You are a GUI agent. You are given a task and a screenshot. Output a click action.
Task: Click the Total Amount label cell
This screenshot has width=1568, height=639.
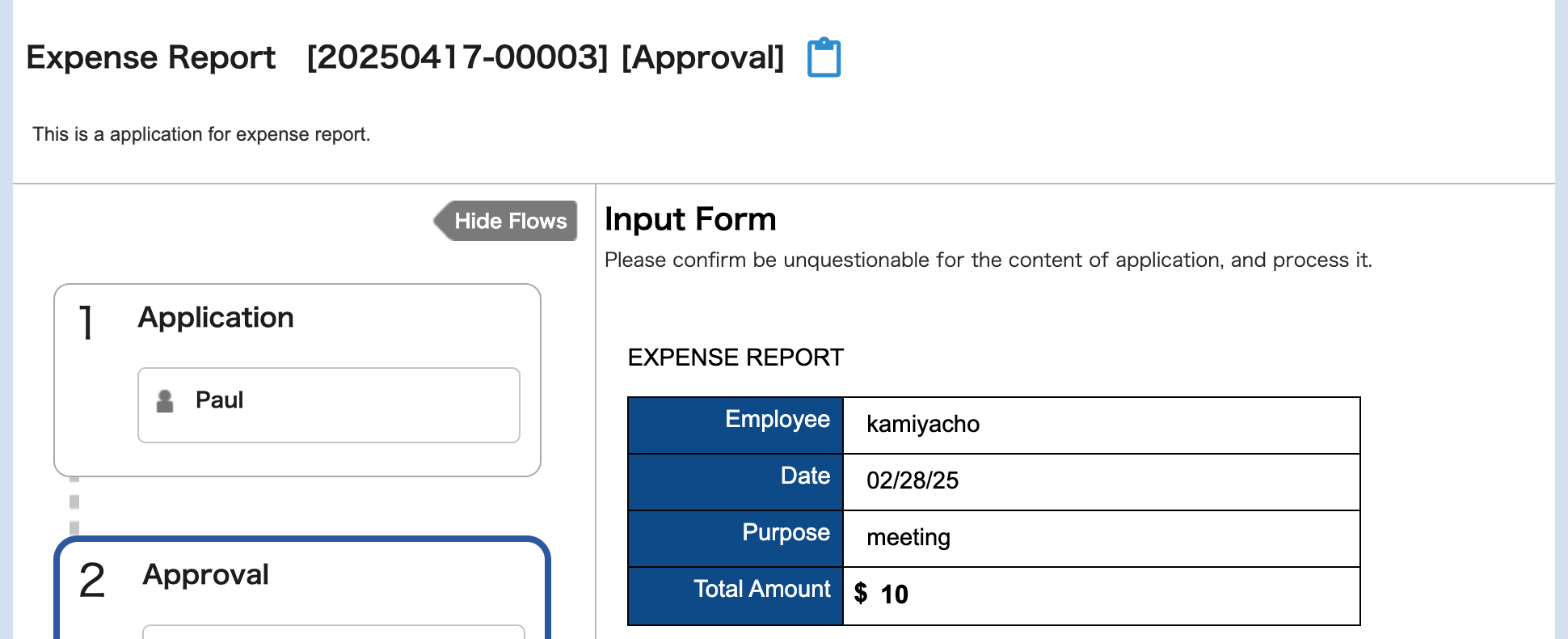click(x=736, y=596)
